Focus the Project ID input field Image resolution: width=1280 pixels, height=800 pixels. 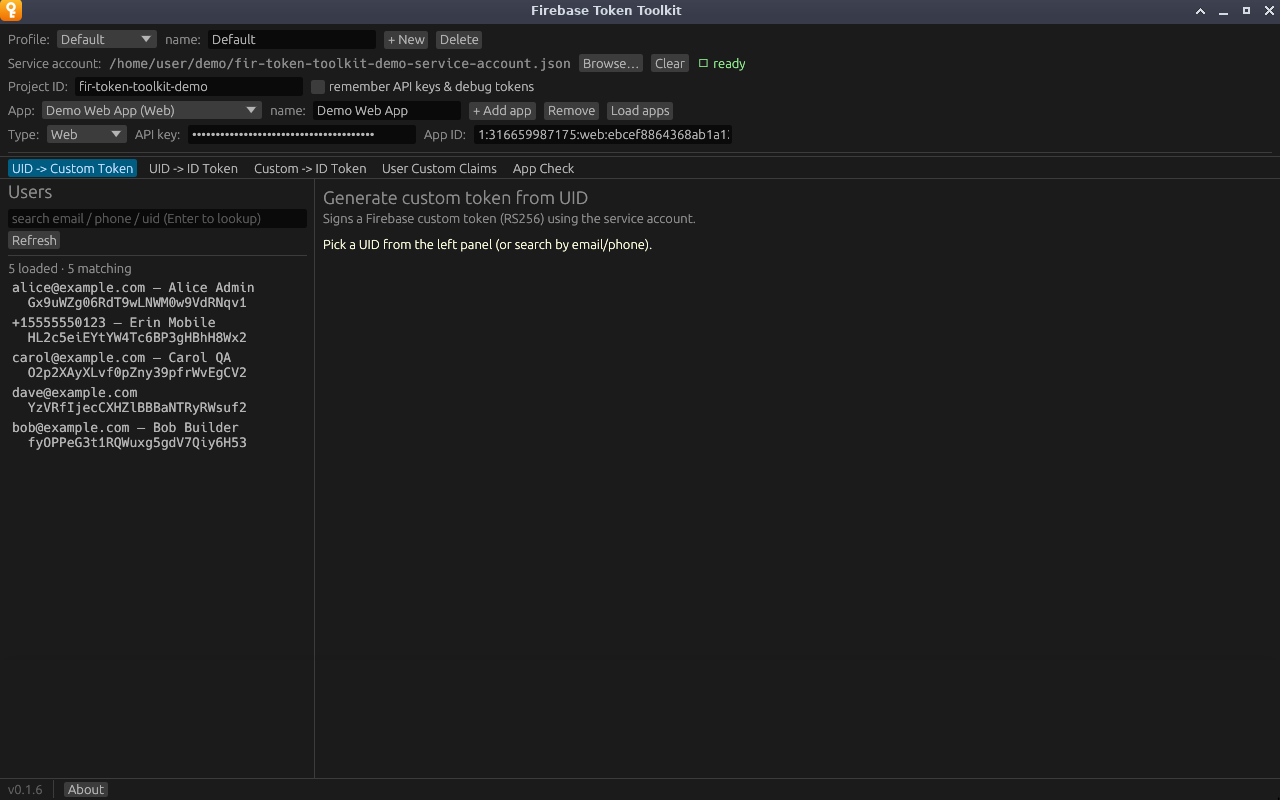[189, 87]
